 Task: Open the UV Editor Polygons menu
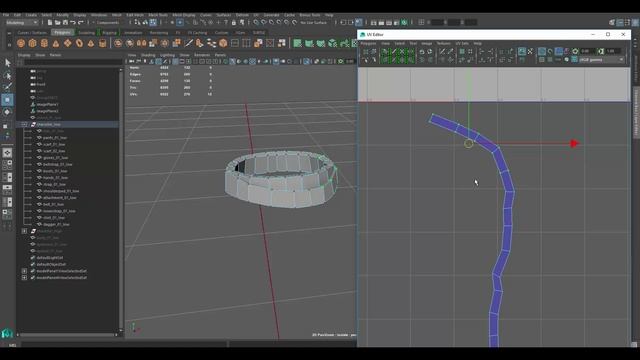[368, 43]
